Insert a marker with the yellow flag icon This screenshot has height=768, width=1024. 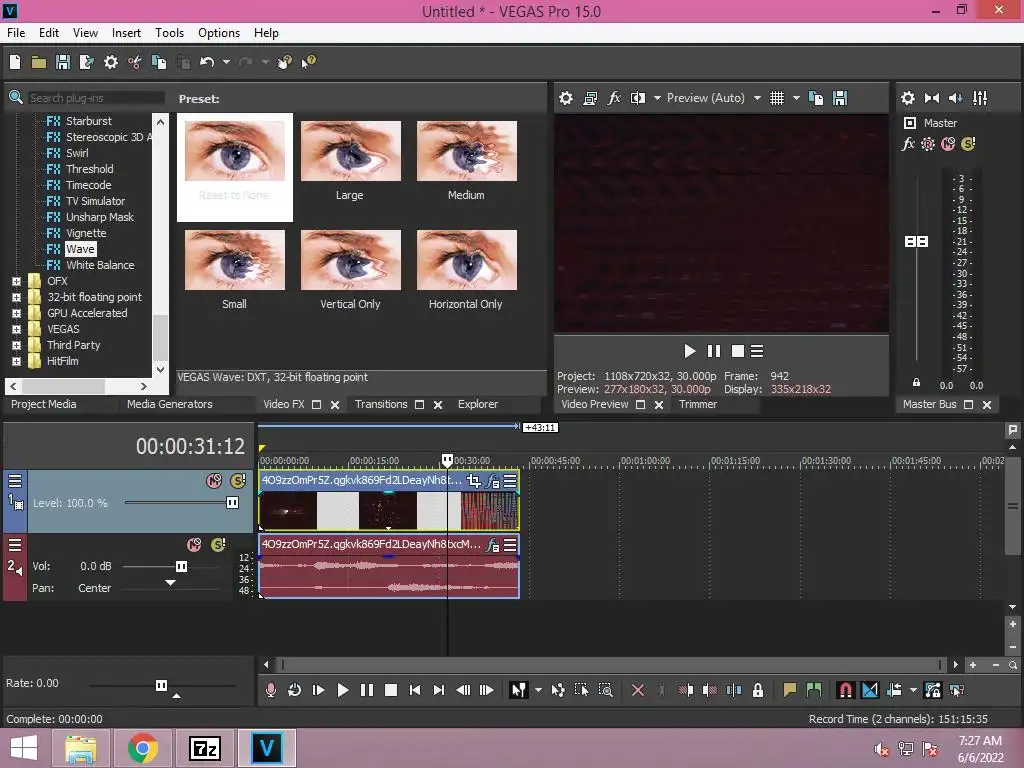pyautogui.click(x=790, y=690)
